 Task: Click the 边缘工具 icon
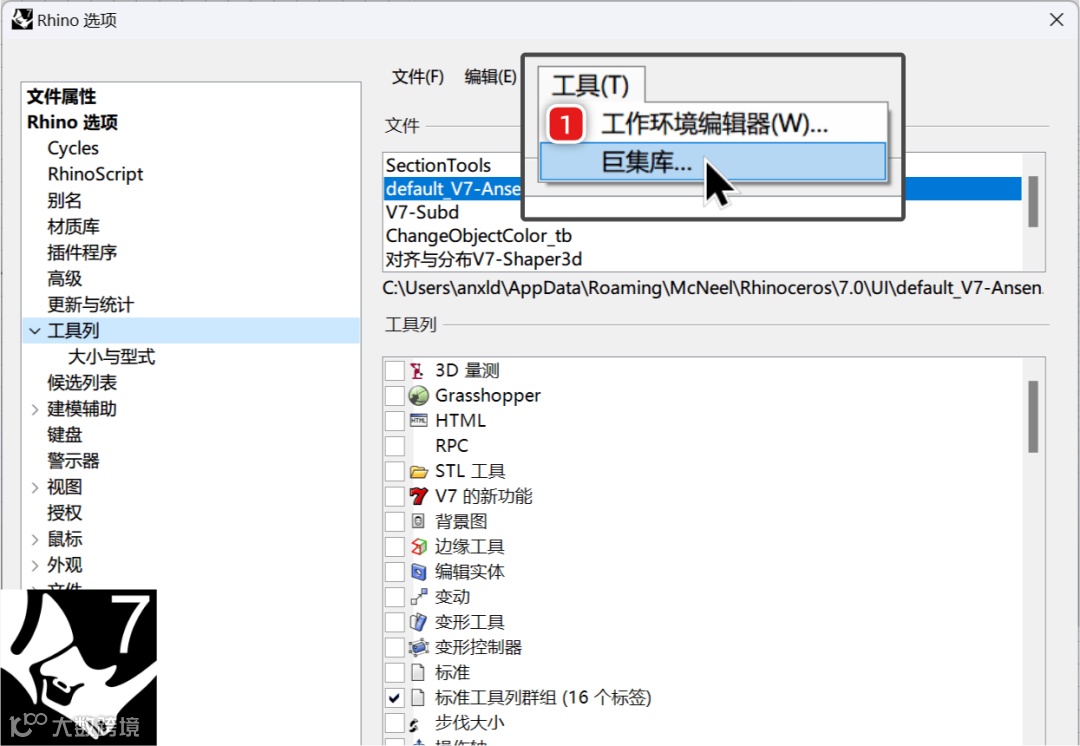(x=418, y=546)
